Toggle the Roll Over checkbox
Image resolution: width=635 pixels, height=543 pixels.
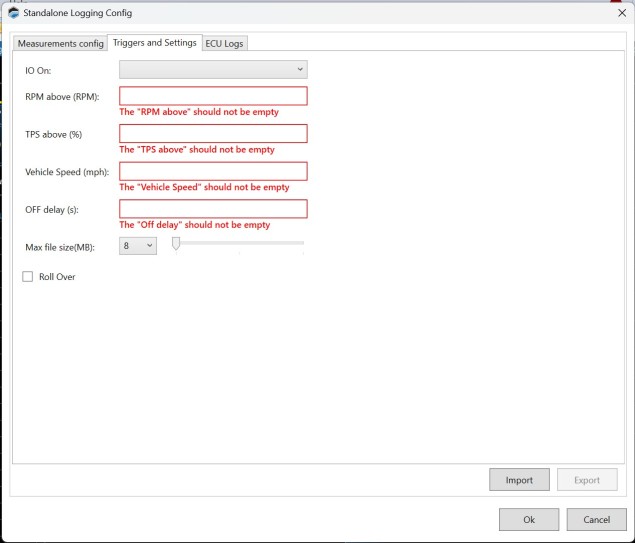28,277
